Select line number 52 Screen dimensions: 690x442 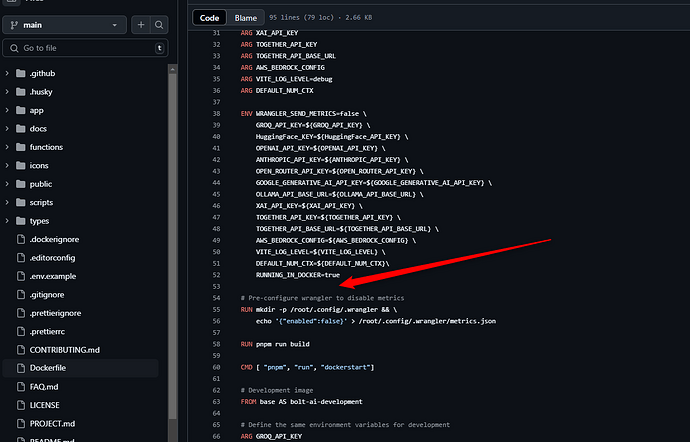(x=216, y=275)
